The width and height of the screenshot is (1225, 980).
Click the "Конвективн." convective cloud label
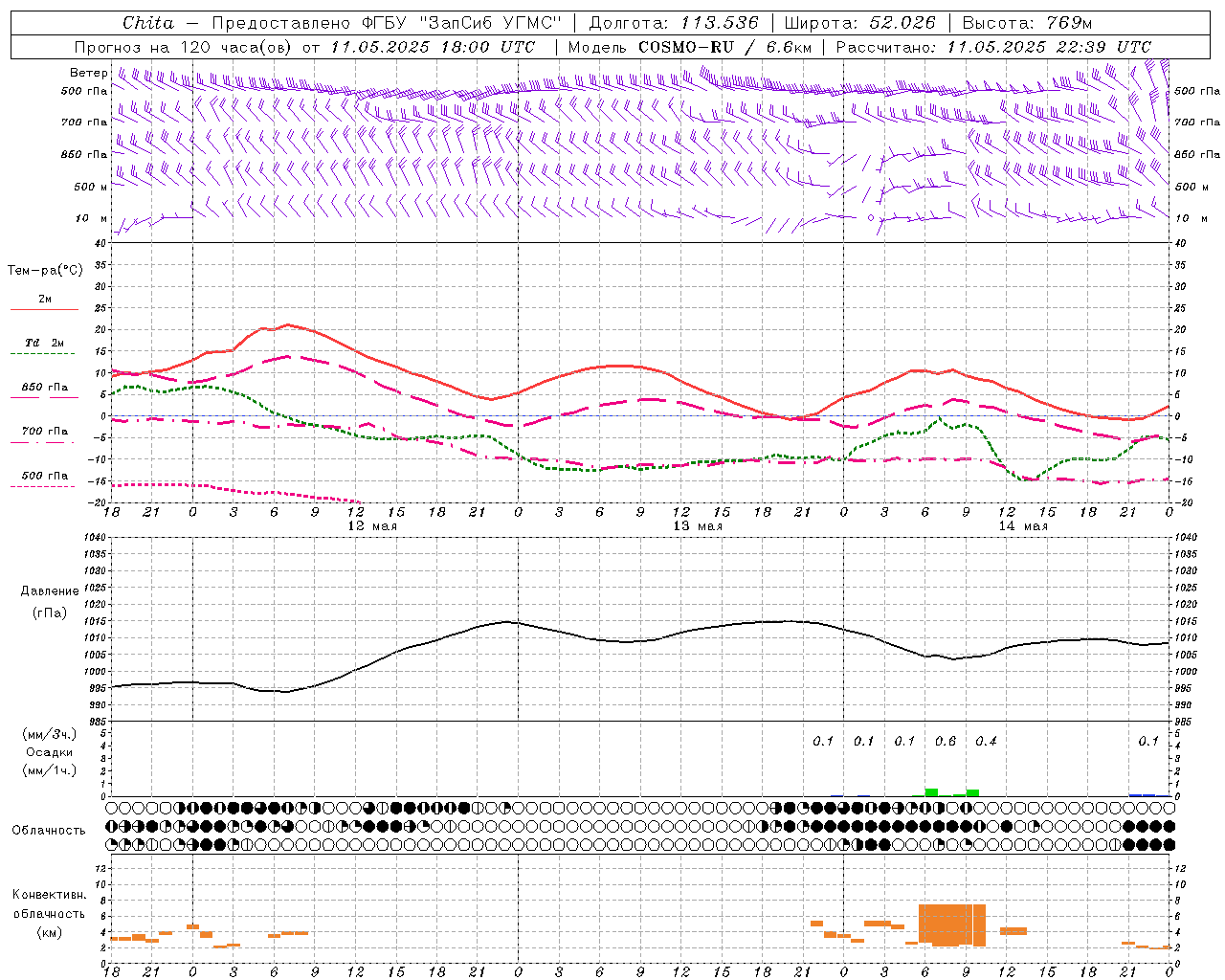(x=49, y=895)
